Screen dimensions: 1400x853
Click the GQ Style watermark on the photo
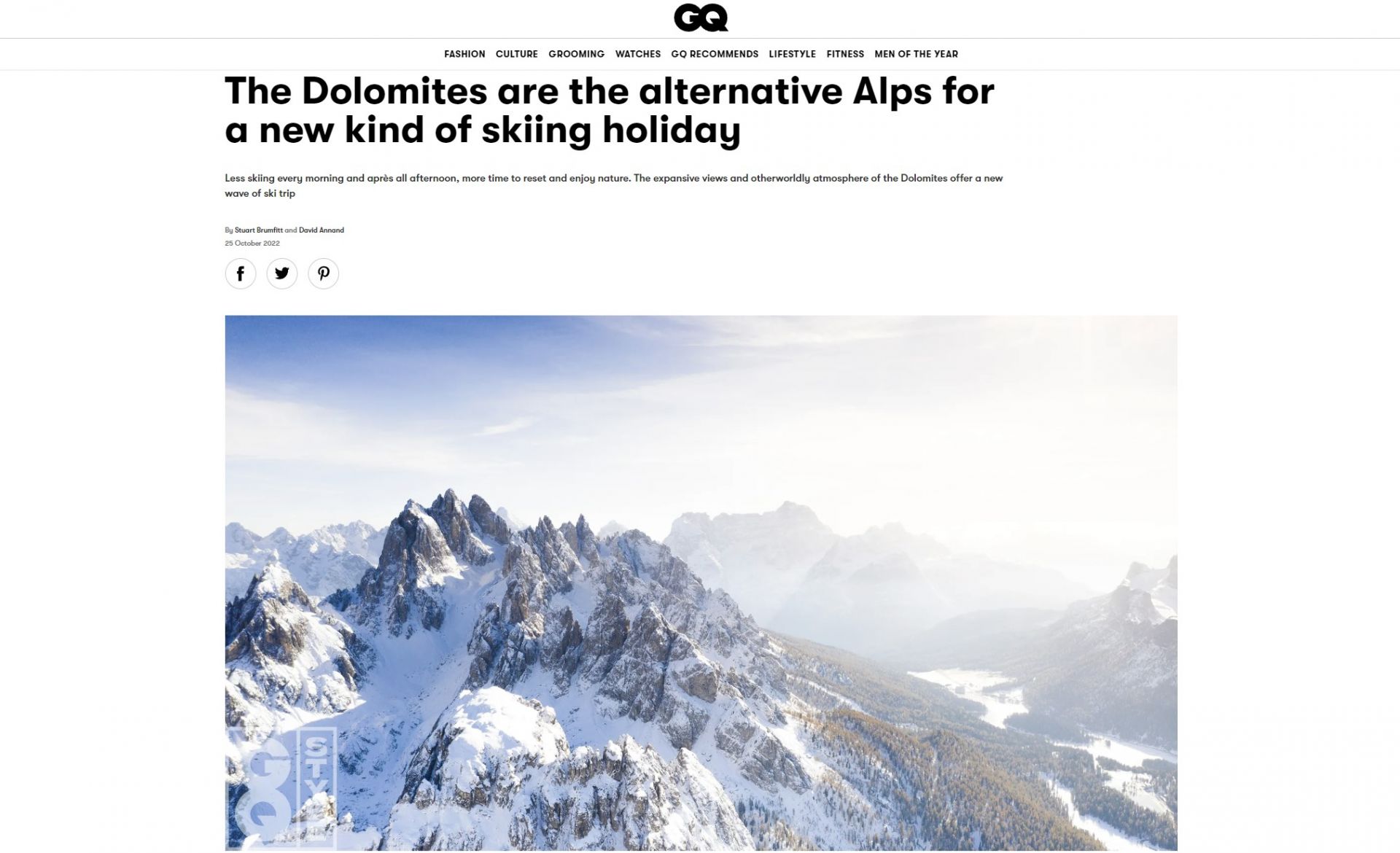point(281,787)
